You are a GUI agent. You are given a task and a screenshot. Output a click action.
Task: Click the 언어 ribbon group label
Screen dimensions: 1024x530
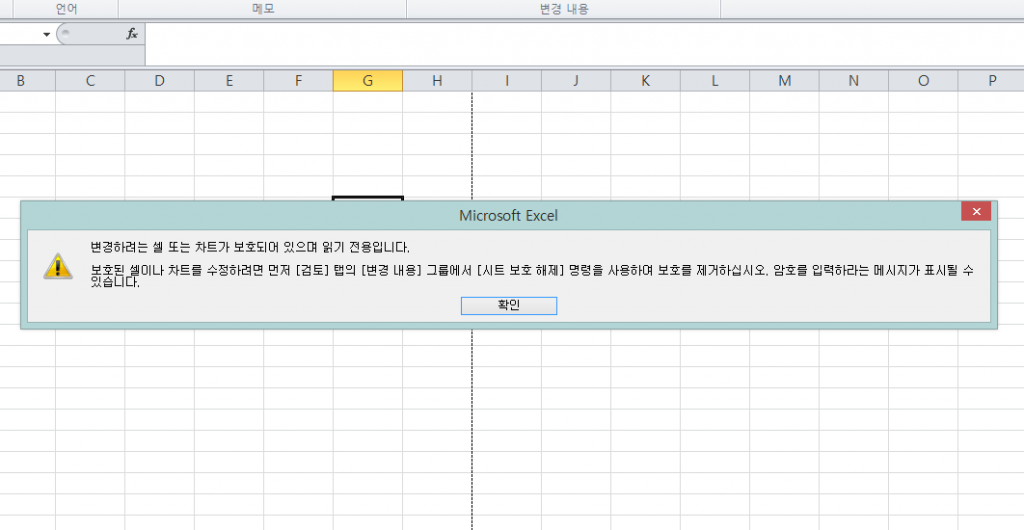pos(67,9)
